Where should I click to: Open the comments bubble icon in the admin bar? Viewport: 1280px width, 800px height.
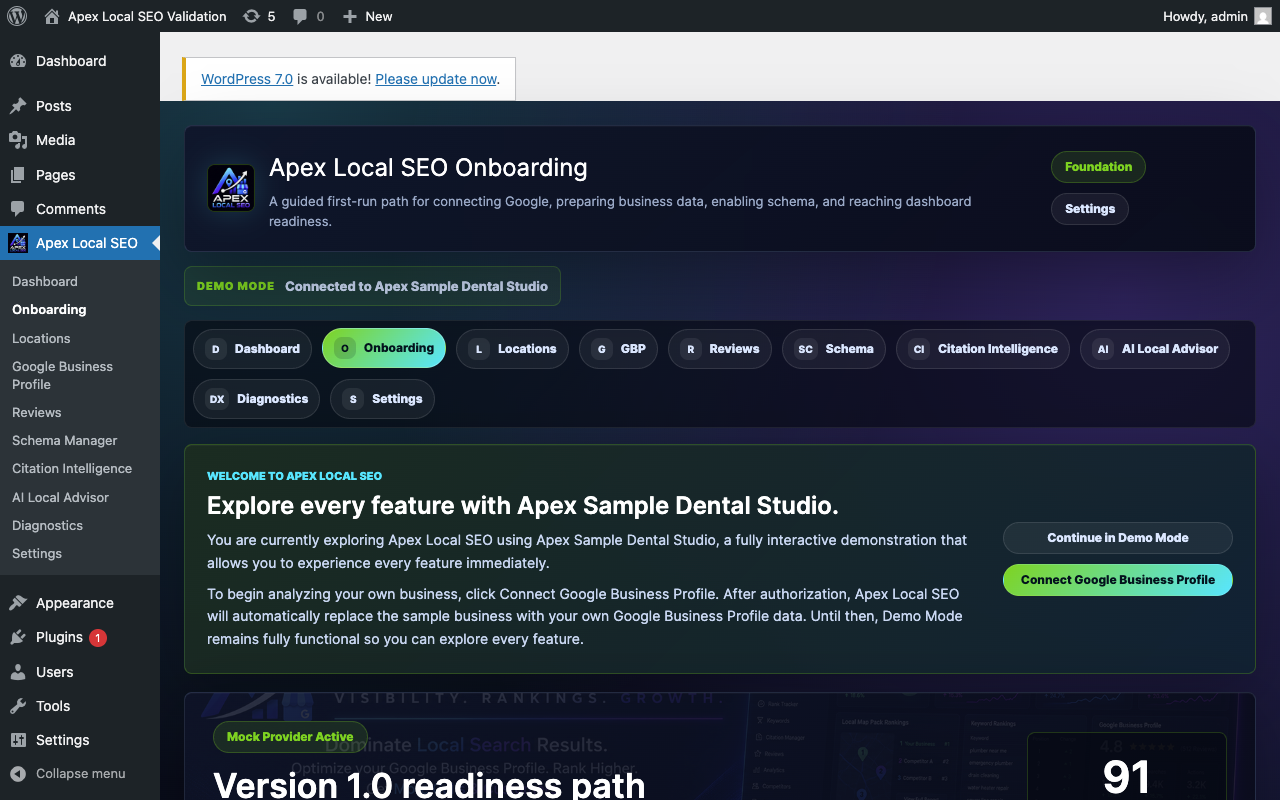click(300, 17)
